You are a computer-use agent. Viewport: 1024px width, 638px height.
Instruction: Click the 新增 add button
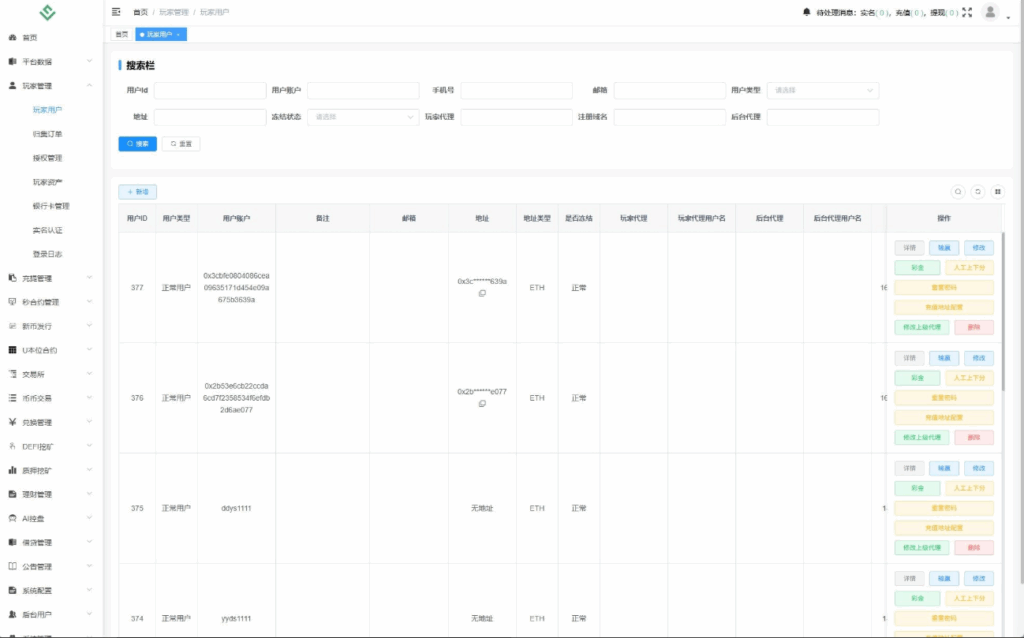coord(138,192)
